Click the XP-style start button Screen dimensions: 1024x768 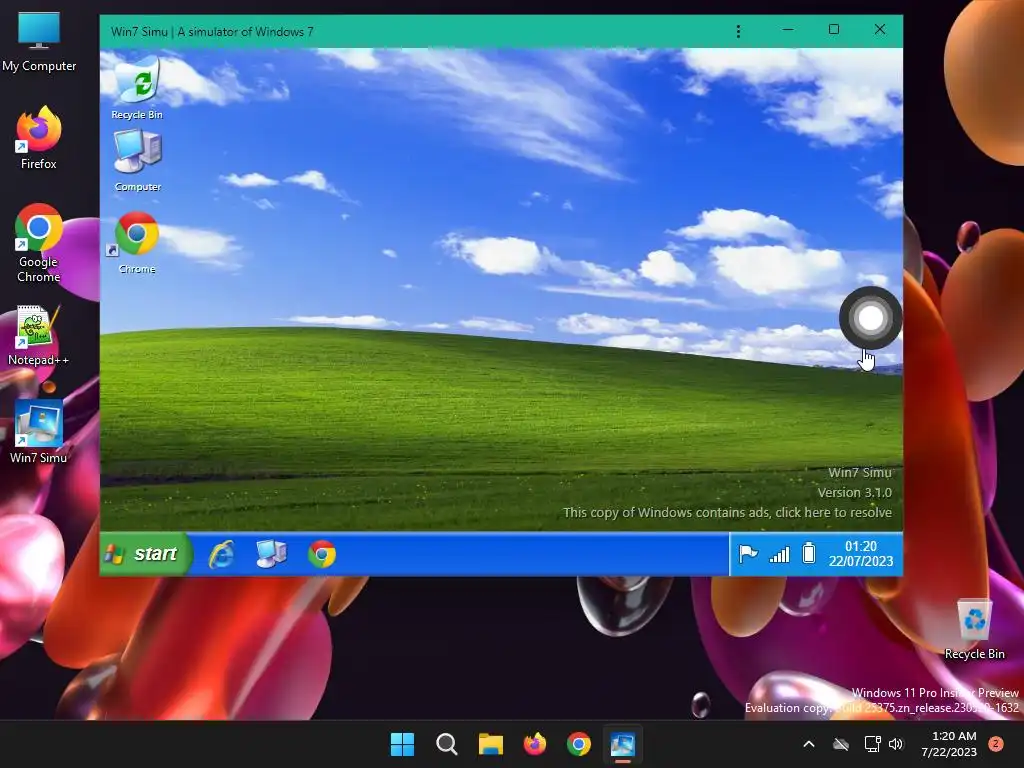[146, 554]
